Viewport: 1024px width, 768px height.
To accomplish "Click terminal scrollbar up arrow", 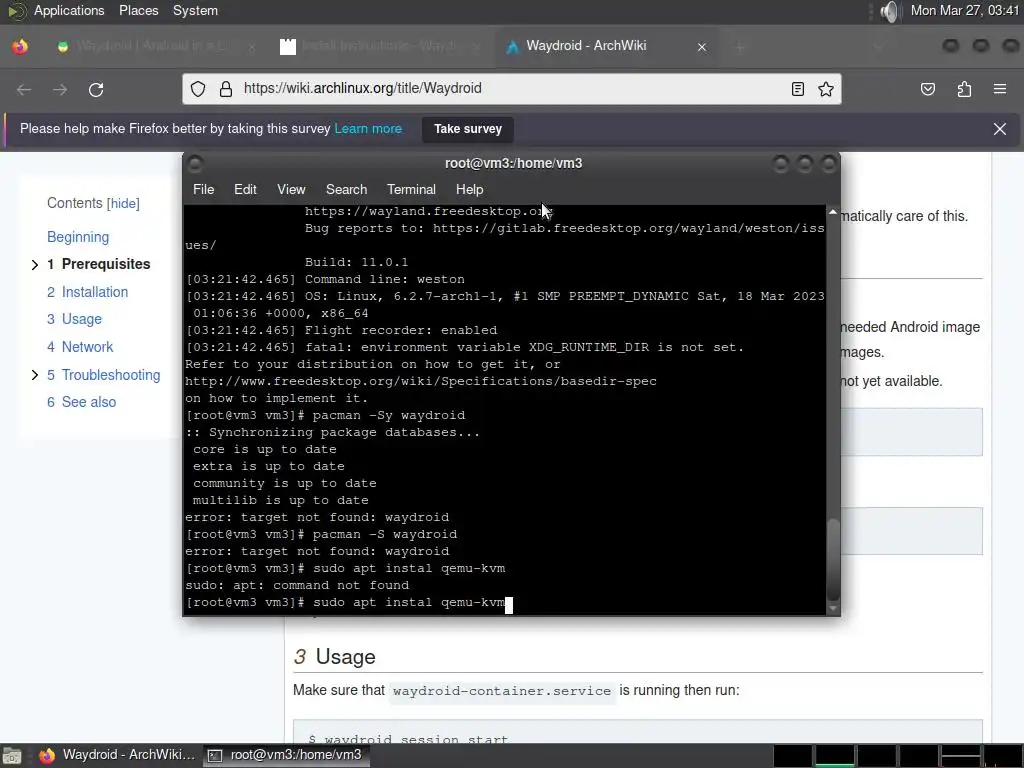I will [x=833, y=212].
